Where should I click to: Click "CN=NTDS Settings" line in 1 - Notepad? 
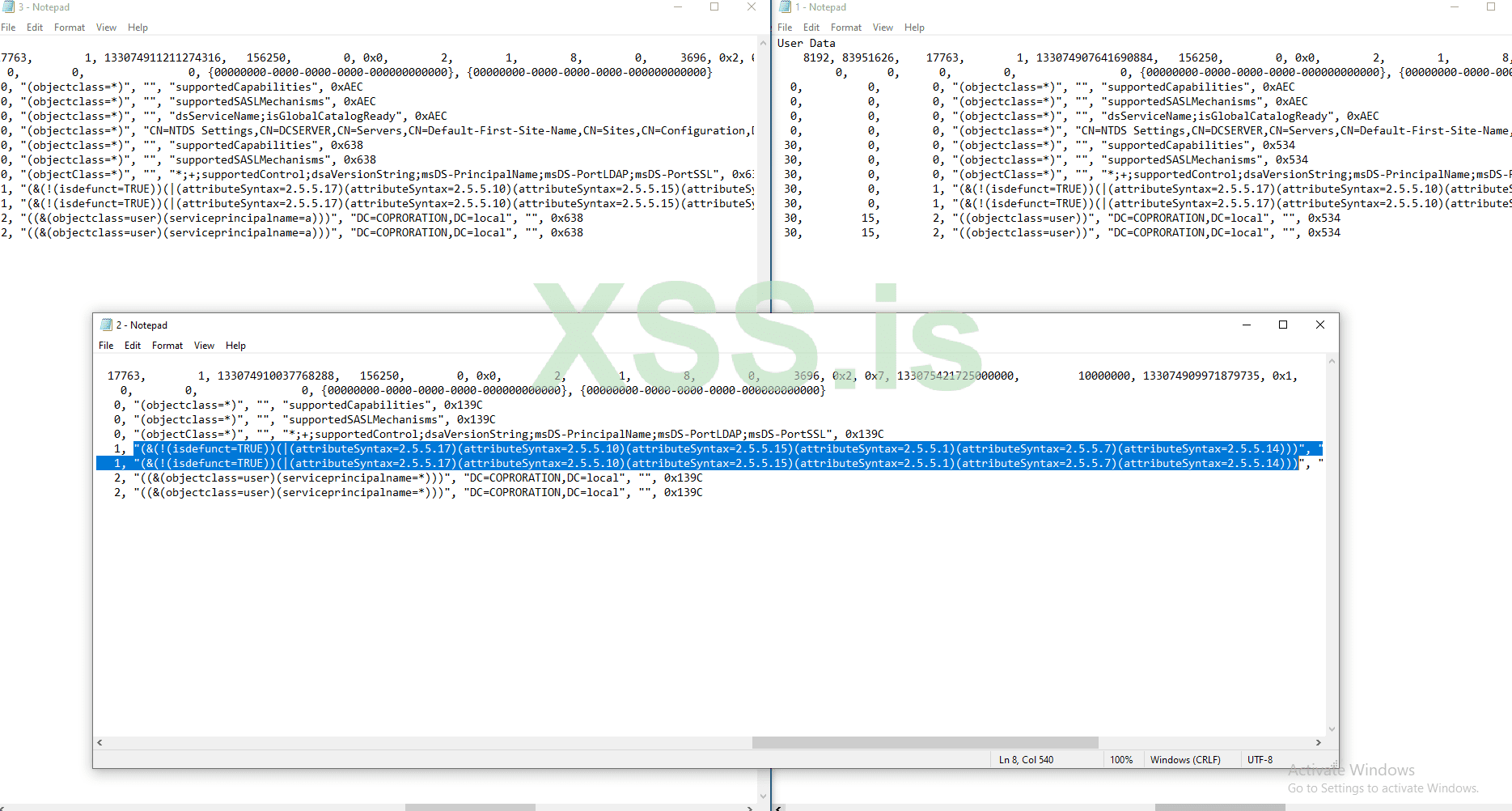click(x=1144, y=131)
